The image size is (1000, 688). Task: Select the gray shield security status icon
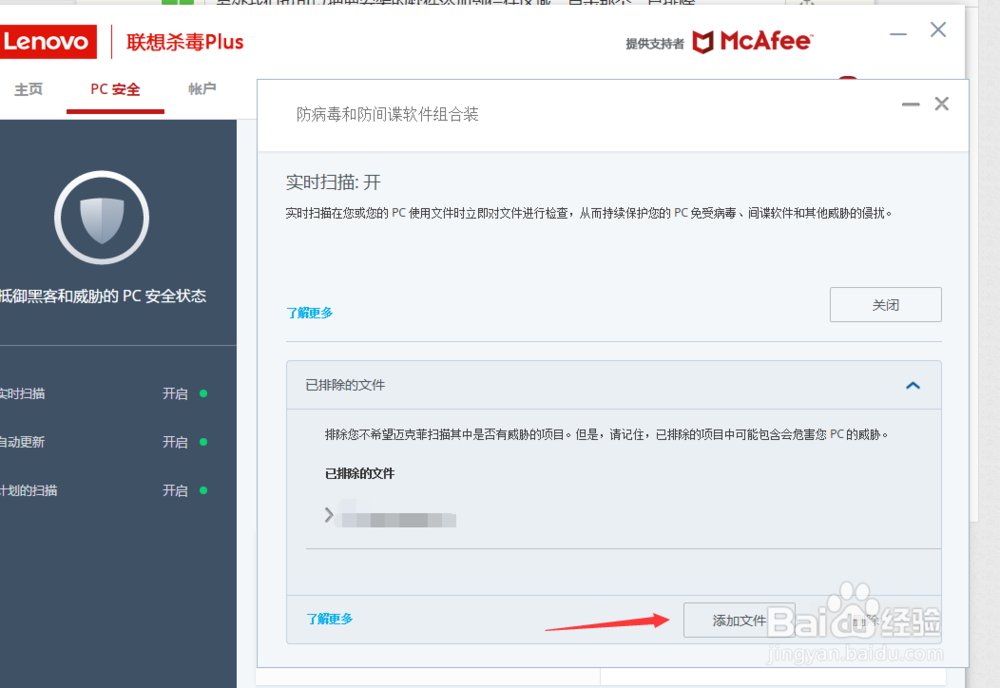[x=101, y=217]
